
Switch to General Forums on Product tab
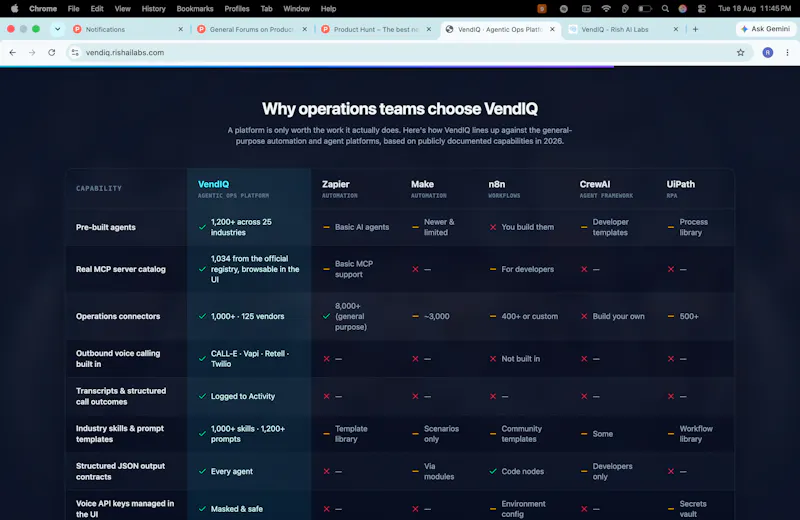251,29
